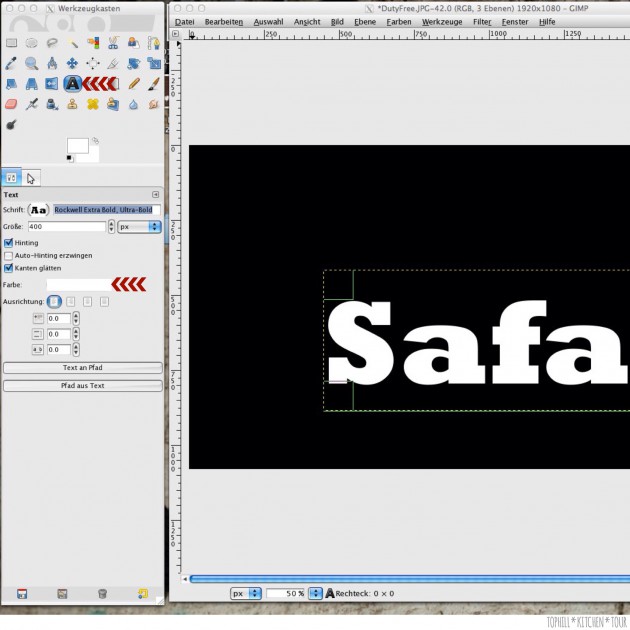Select the Free Select lasso tool
Viewport: 630px width, 630px height.
pos(52,43)
